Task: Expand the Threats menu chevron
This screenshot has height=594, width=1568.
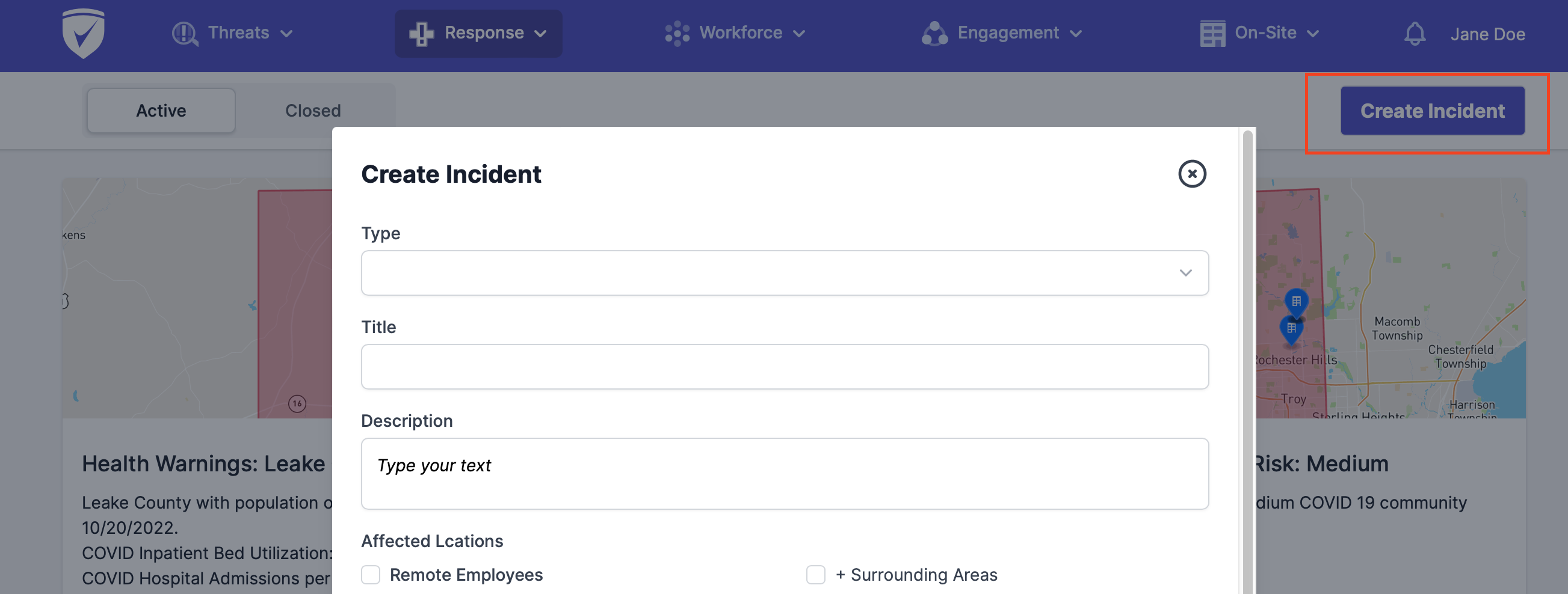Action: (x=286, y=34)
